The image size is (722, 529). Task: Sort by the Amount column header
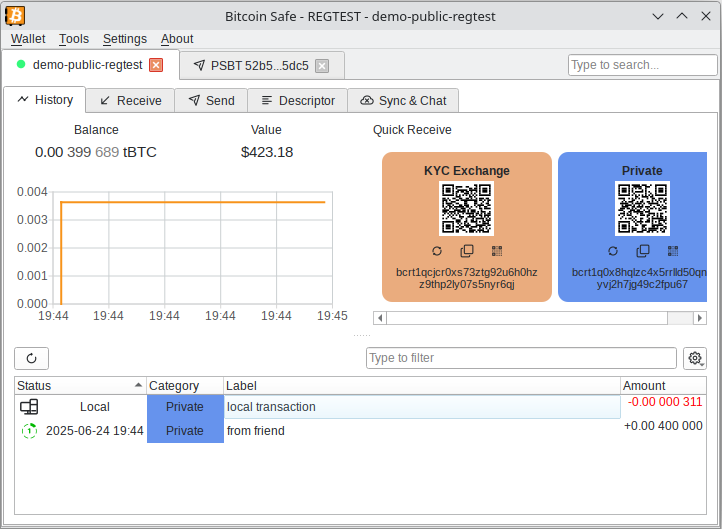coord(663,386)
